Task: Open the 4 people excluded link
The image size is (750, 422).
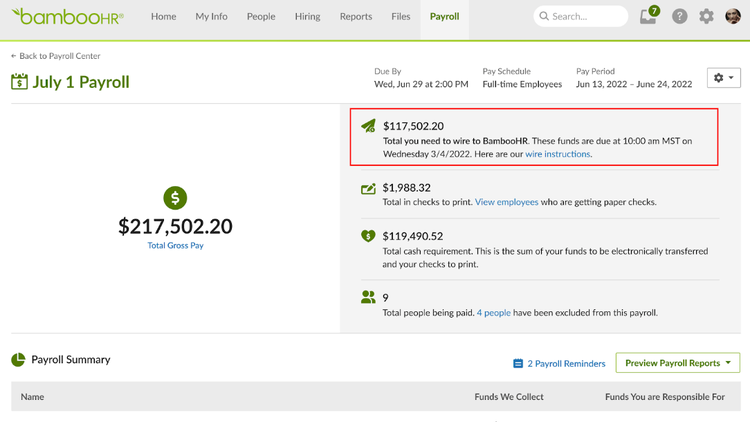Action: pyautogui.click(x=494, y=312)
